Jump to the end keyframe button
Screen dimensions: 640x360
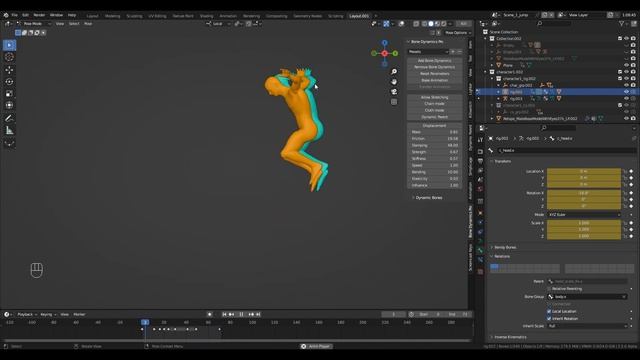coord(258,314)
